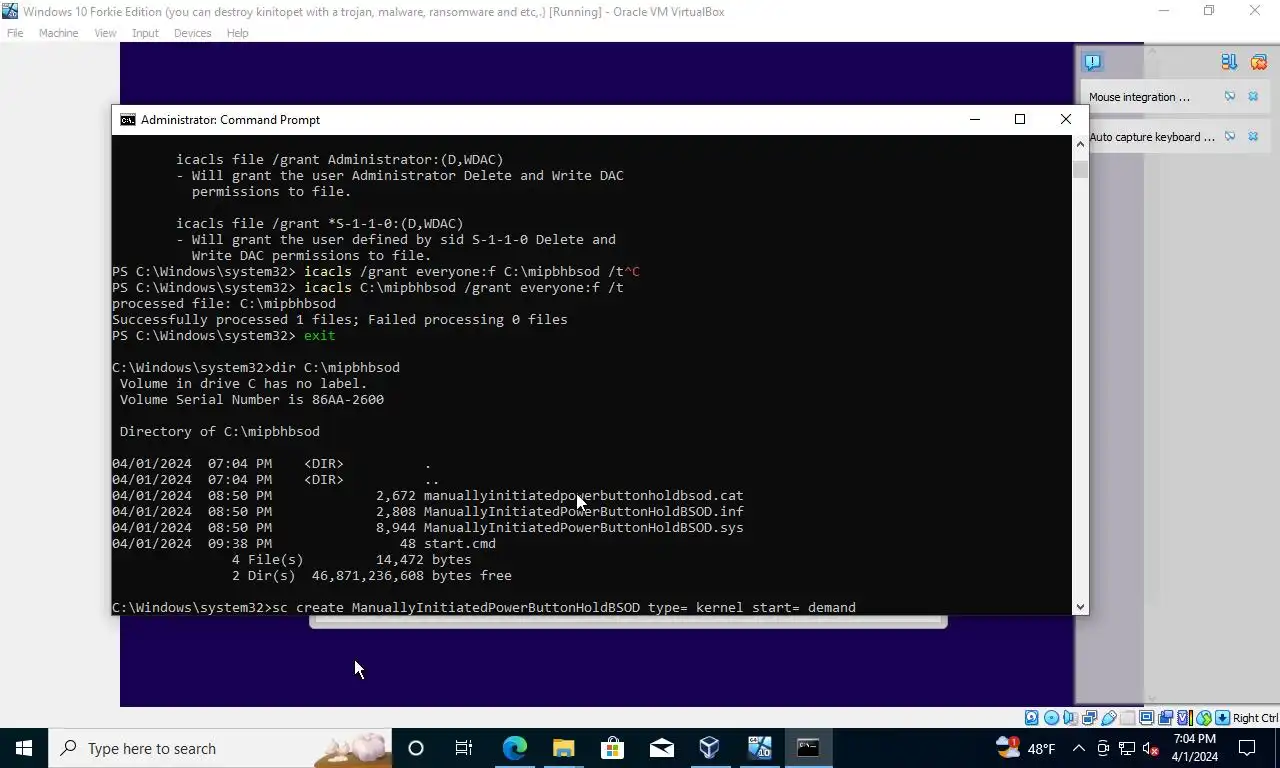Open File Explorer from the taskbar
Image resolution: width=1280 pixels, height=768 pixels.
coord(563,748)
